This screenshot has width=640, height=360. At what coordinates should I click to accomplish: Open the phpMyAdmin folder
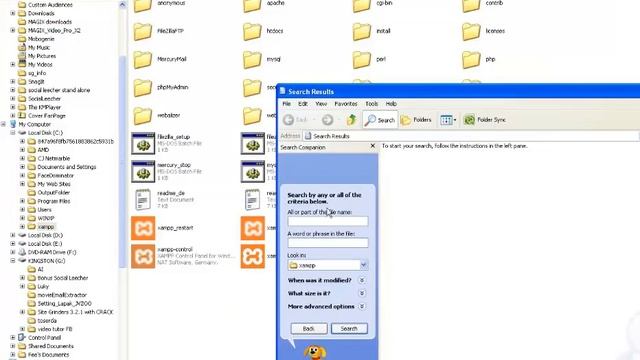click(143, 88)
